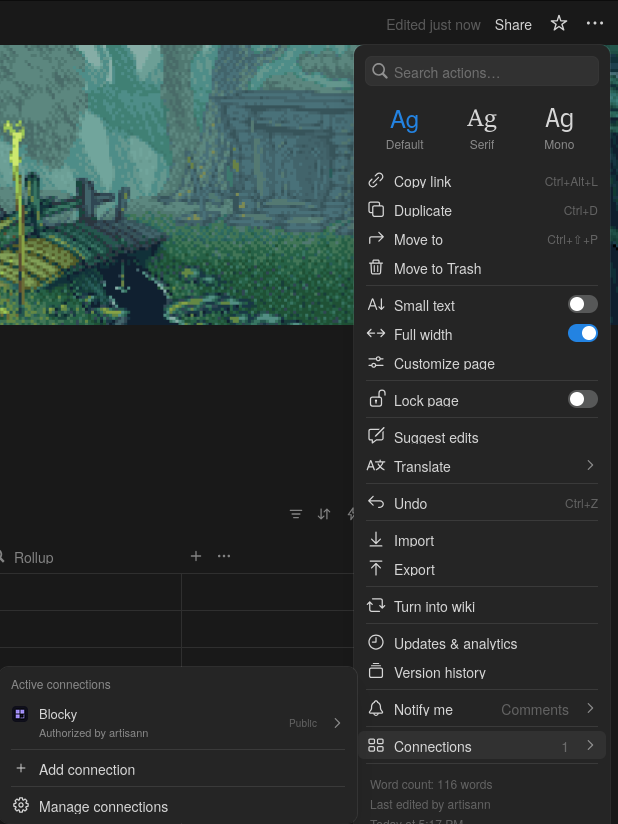Choose Duplicate from the menu
Viewport: 618px width, 824px height.
pyautogui.click(x=482, y=210)
